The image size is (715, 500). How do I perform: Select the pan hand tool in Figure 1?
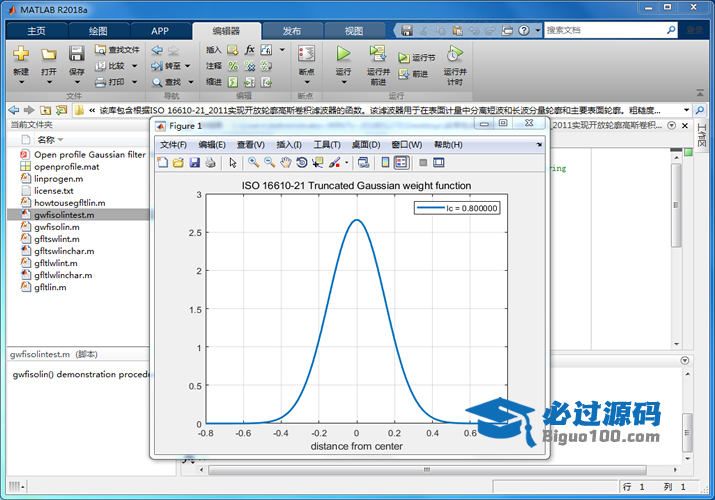pyautogui.click(x=285, y=163)
